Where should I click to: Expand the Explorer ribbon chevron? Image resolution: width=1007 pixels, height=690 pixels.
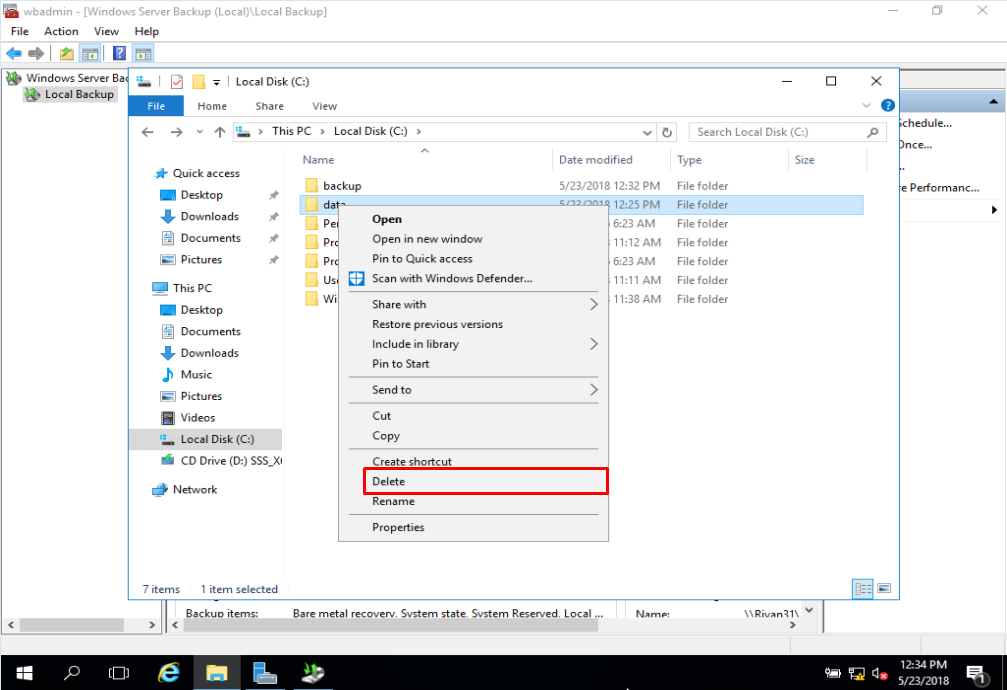(x=866, y=105)
